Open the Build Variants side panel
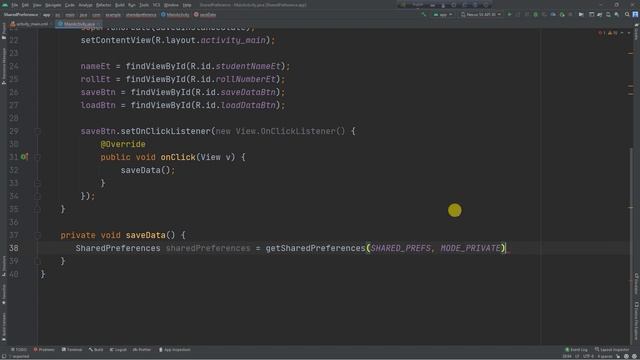 click(4, 327)
